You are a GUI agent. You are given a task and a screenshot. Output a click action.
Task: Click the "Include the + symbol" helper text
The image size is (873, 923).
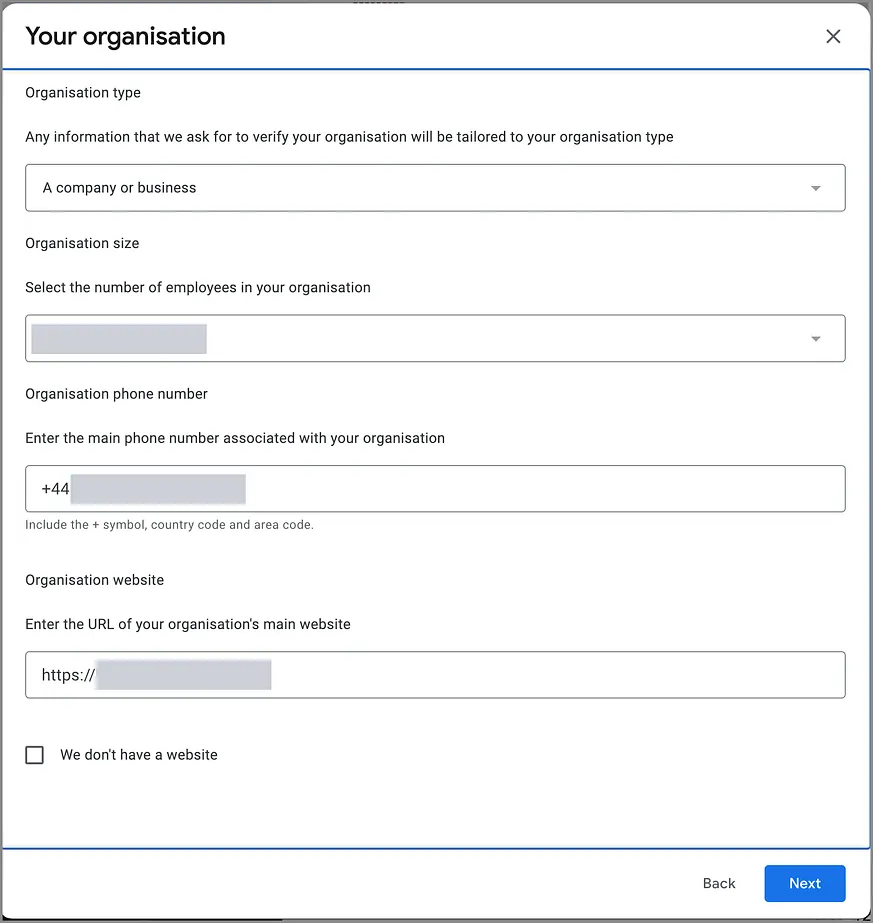169,525
